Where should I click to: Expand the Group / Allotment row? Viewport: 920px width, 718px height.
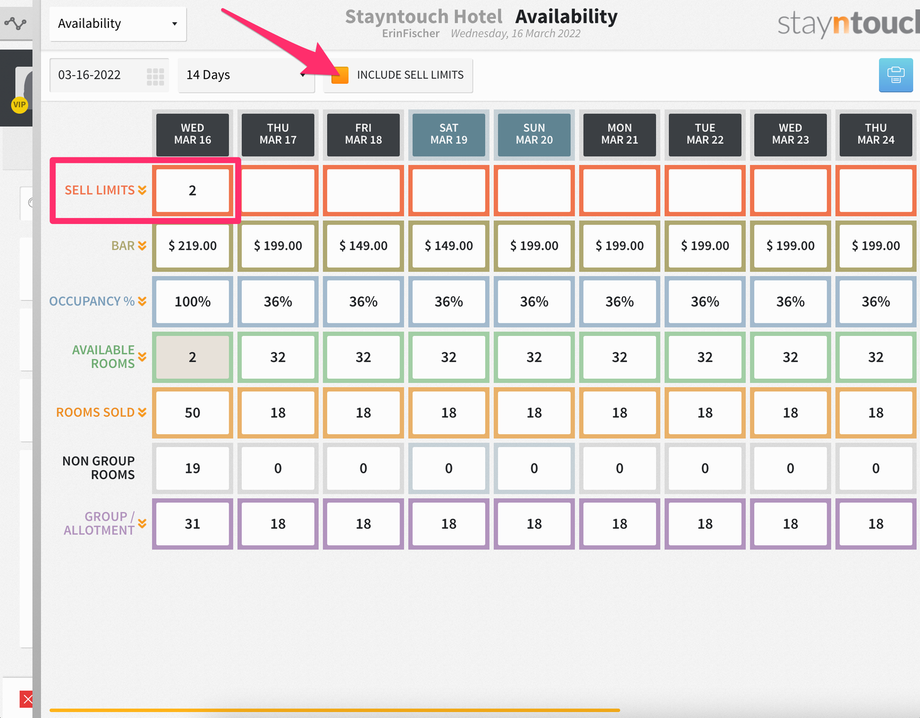point(142,523)
